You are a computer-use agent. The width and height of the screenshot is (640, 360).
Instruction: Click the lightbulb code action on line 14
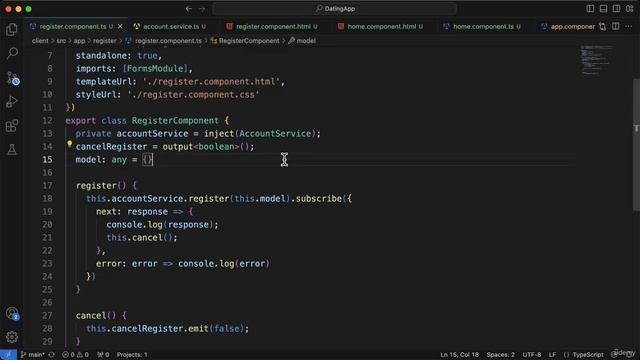click(69, 144)
